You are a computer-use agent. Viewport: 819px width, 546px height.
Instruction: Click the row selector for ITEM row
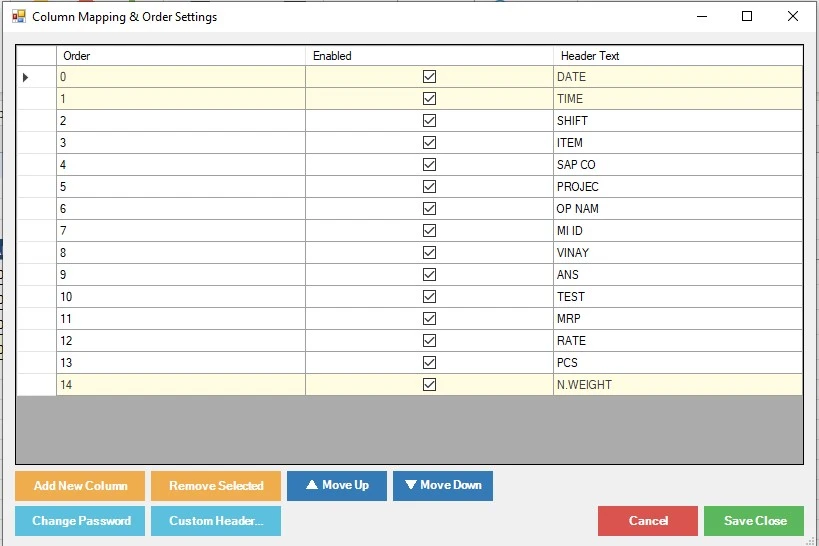(36, 143)
